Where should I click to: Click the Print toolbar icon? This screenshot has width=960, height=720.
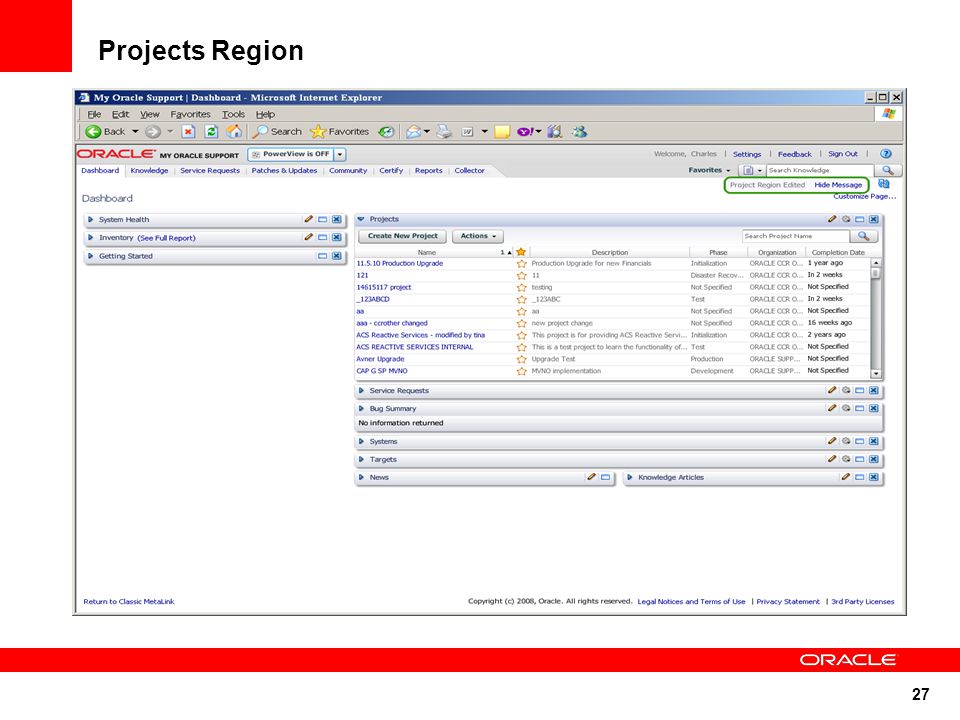pos(444,132)
